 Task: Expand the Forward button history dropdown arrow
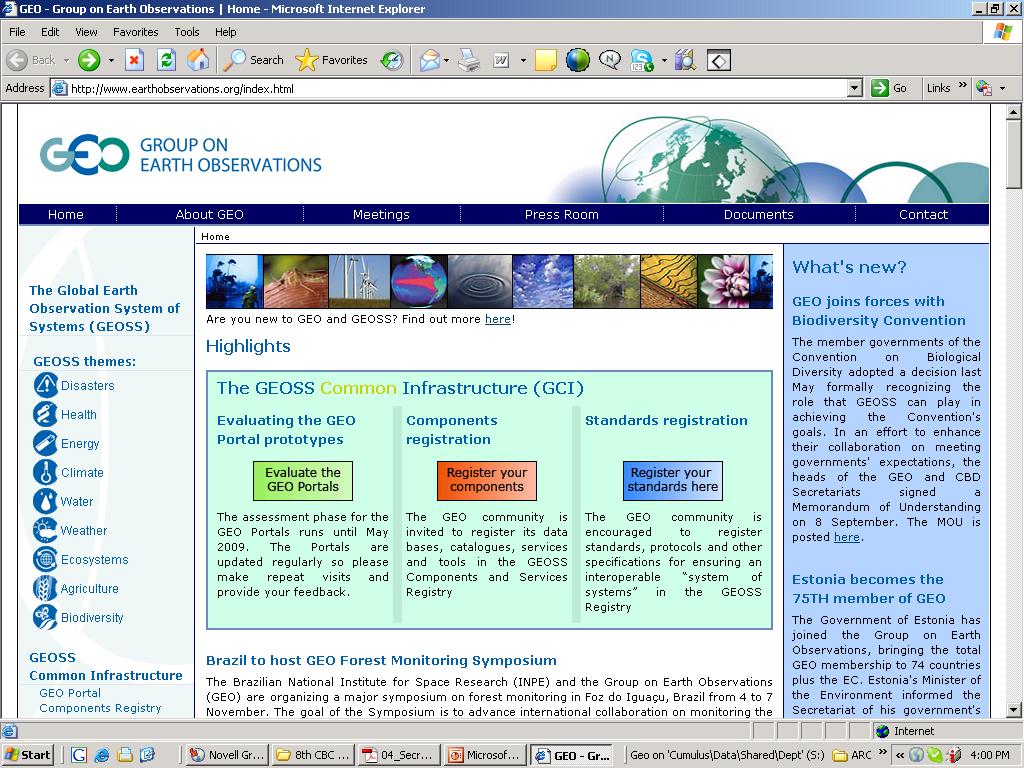click(111, 60)
